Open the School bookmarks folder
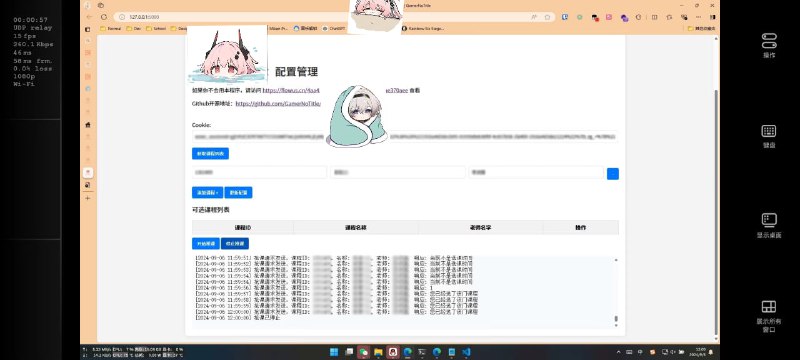 pyautogui.click(x=156, y=29)
